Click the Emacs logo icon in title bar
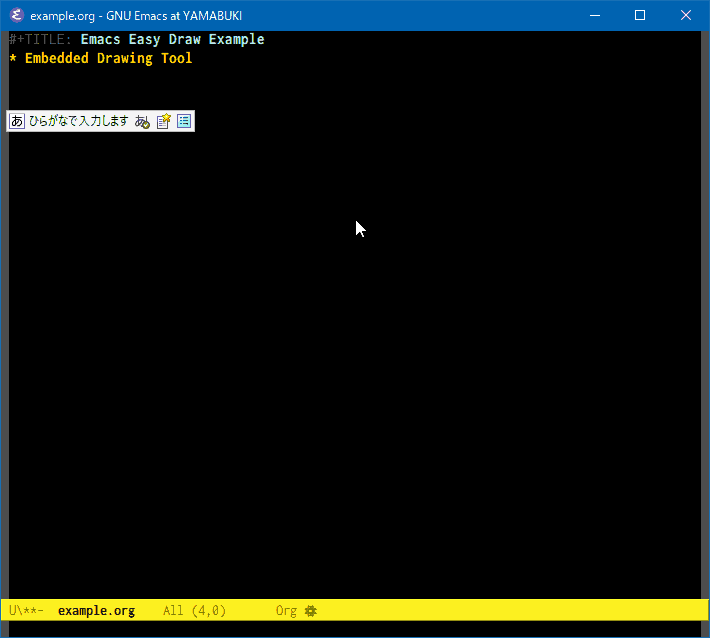710x638 pixels. coord(17,15)
